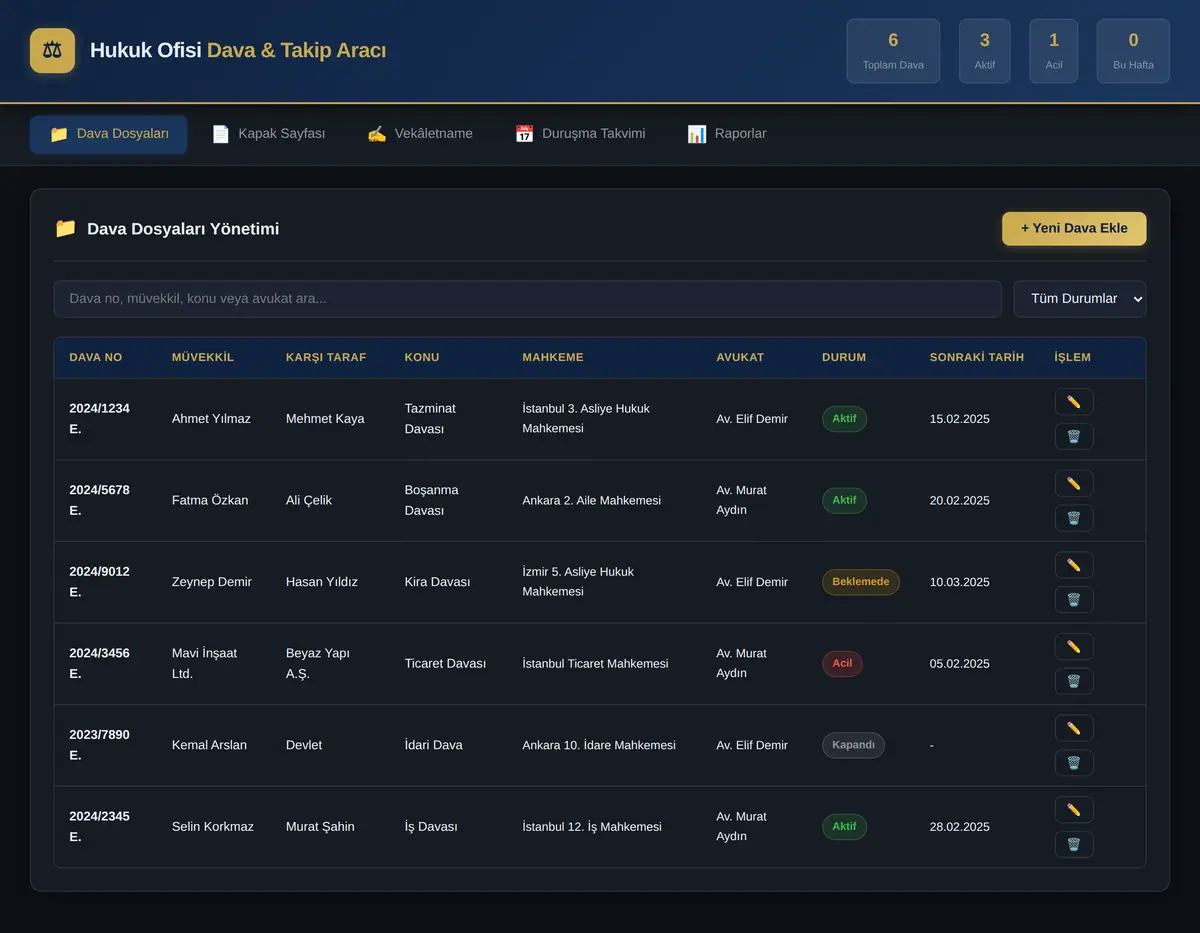1200x933 pixels.
Task: Click the Toplam Dava stat card
Action: (893, 51)
